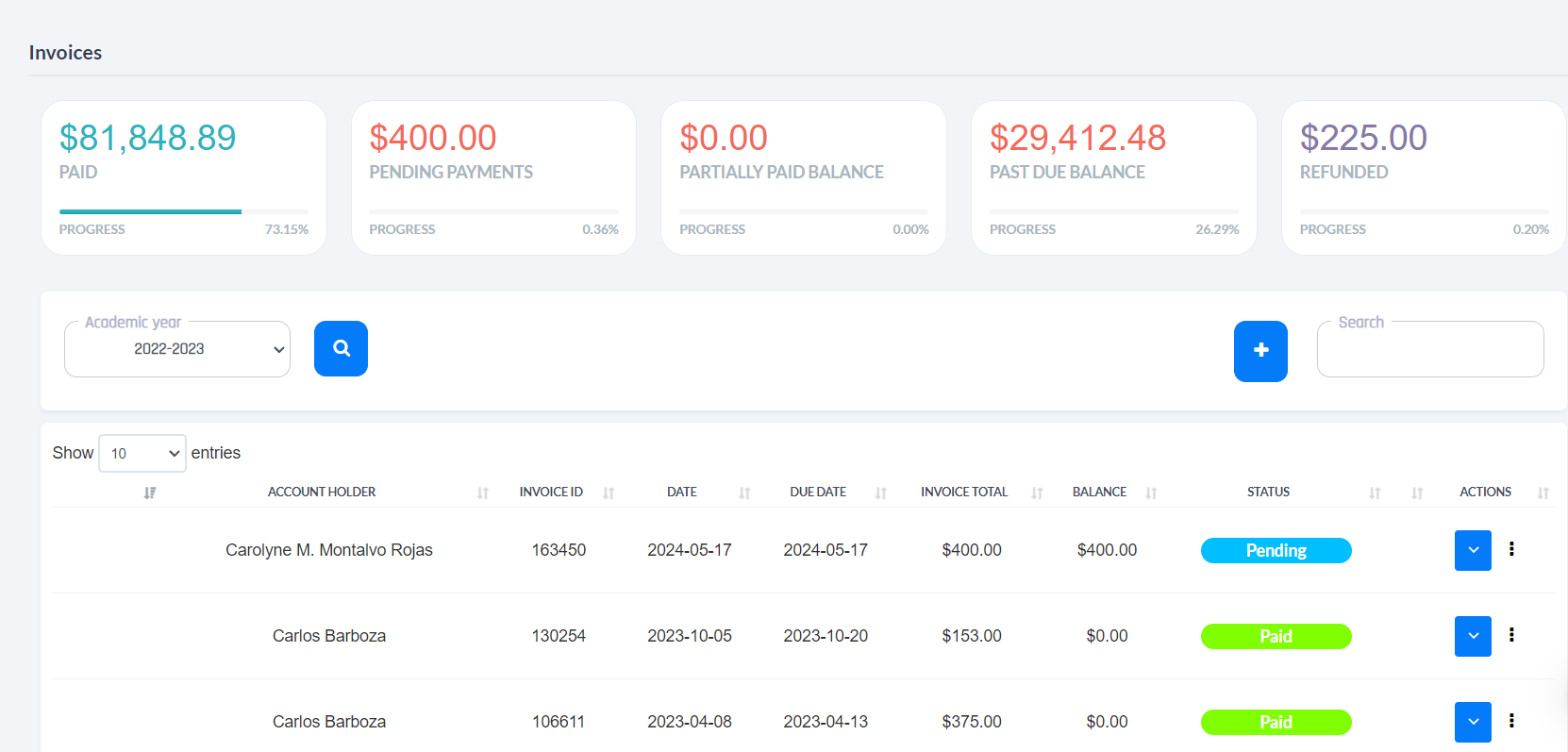Click the Pending Payments progress bar
Image resolution: width=1568 pixels, height=752 pixels.
[494, 211]
